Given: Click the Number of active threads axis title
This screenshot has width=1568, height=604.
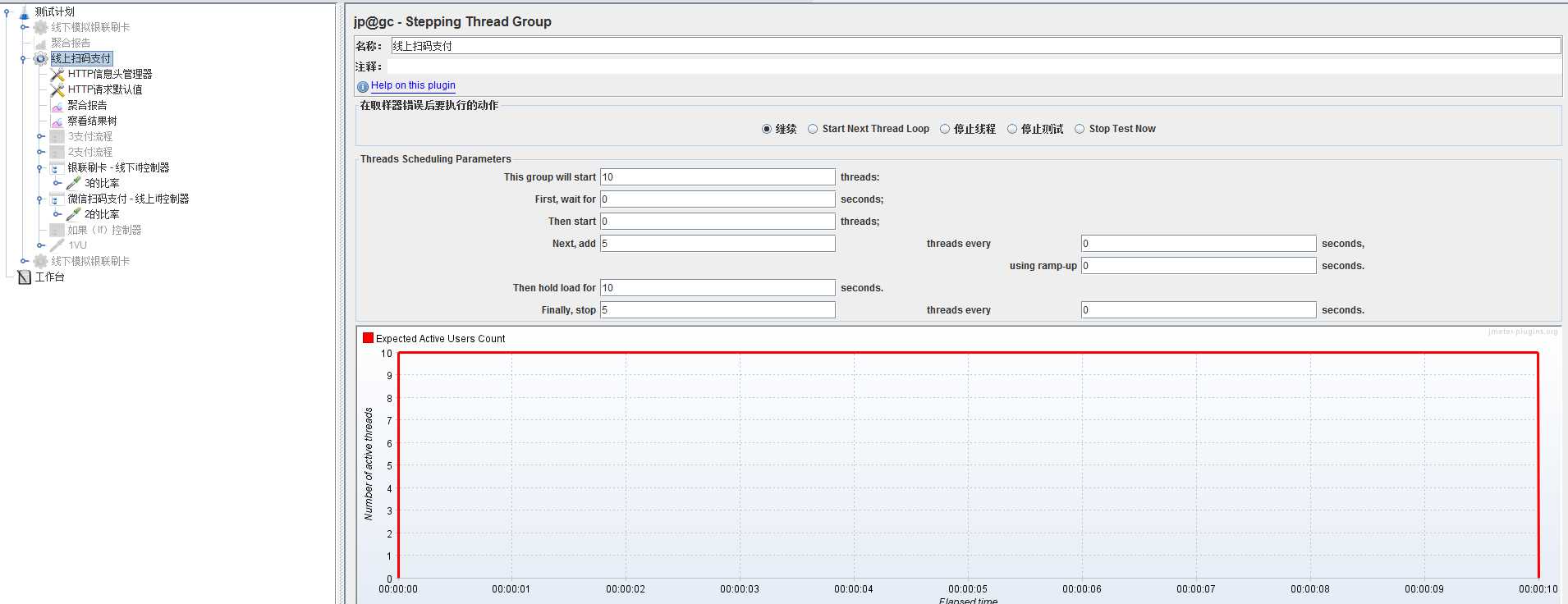Looking at the screenshot, I should [369, 464].
